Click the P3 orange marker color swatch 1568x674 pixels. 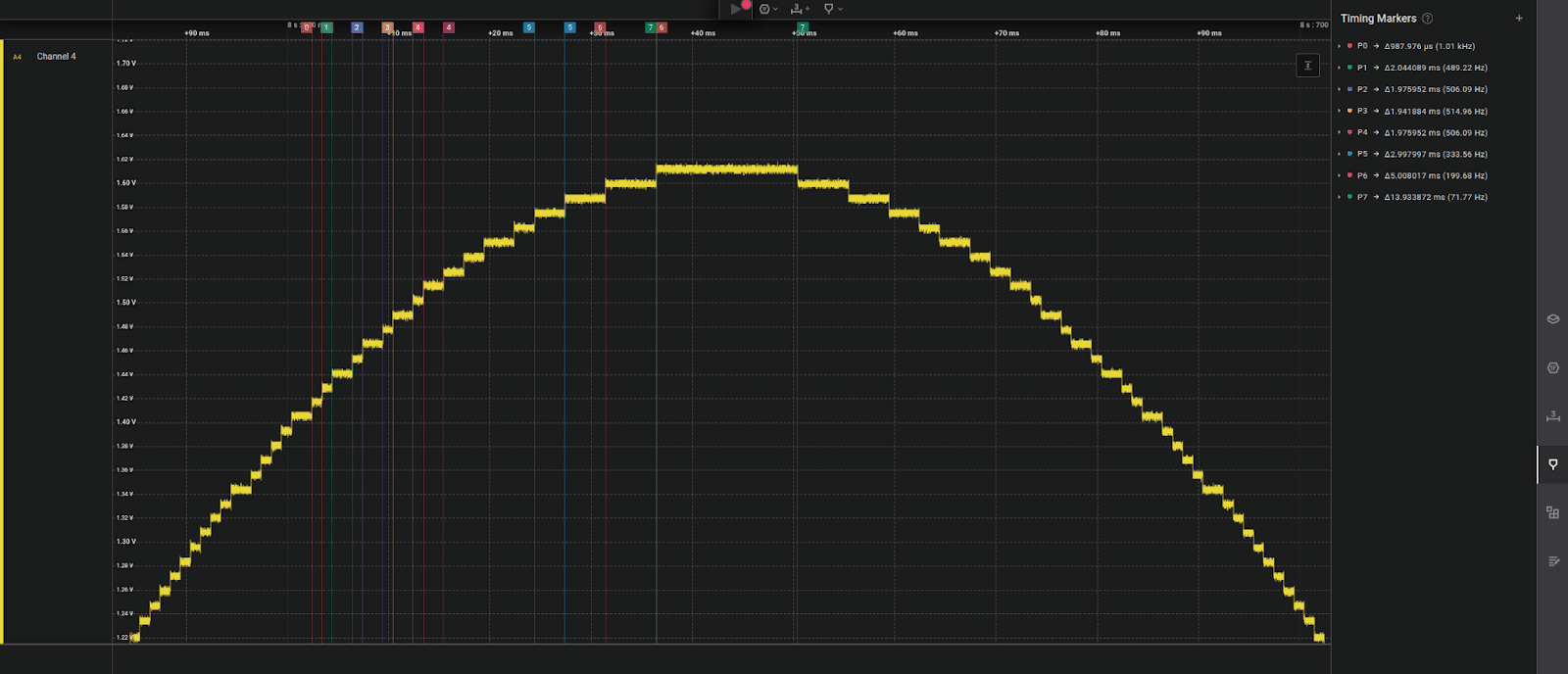[x=1349, y=111]
